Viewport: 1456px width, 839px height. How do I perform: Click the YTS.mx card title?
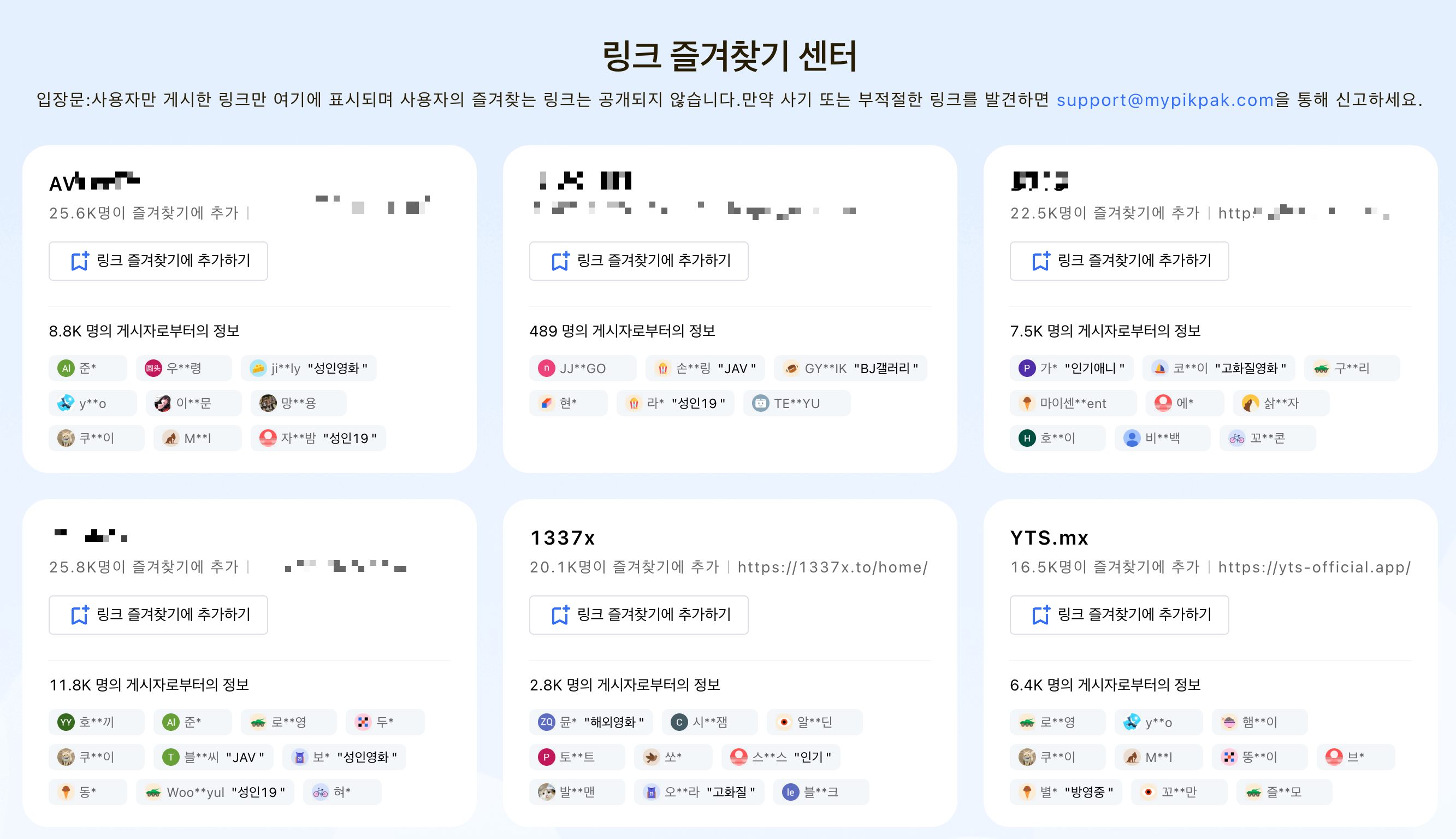pos(1049,537)
